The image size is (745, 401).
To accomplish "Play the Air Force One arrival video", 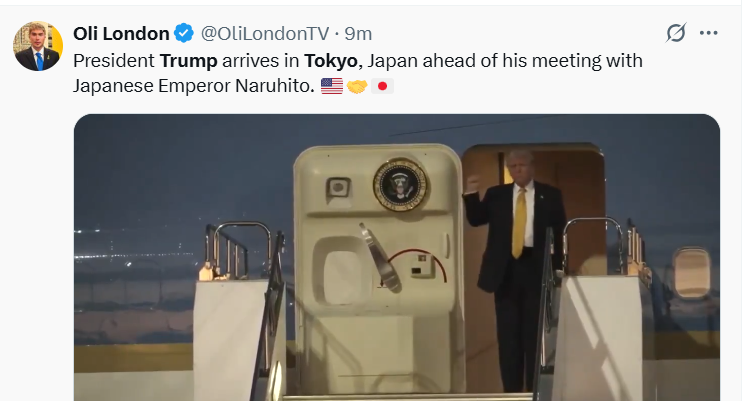I will coord(397,257).
